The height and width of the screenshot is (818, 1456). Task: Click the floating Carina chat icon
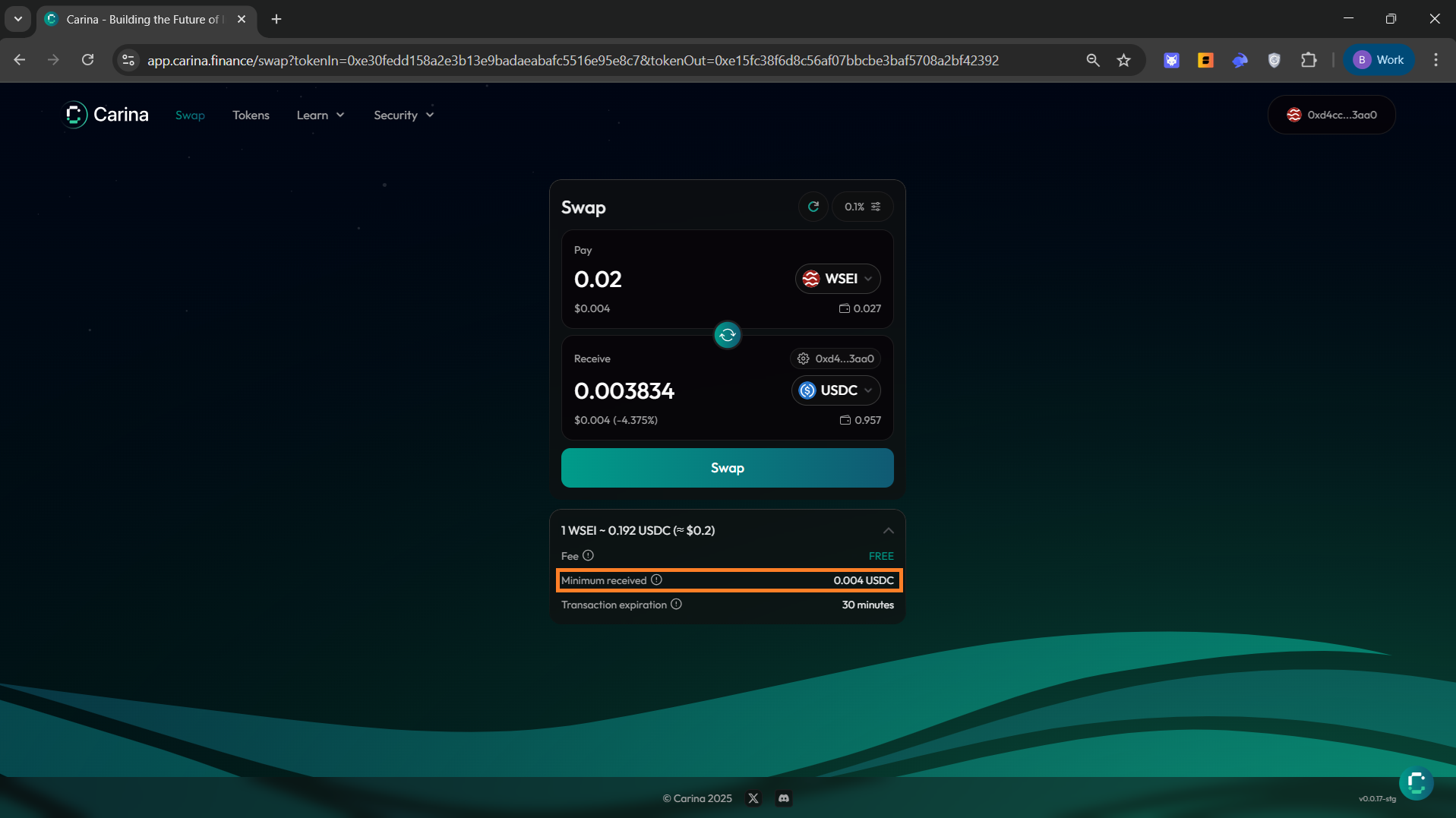(1416, 783)
